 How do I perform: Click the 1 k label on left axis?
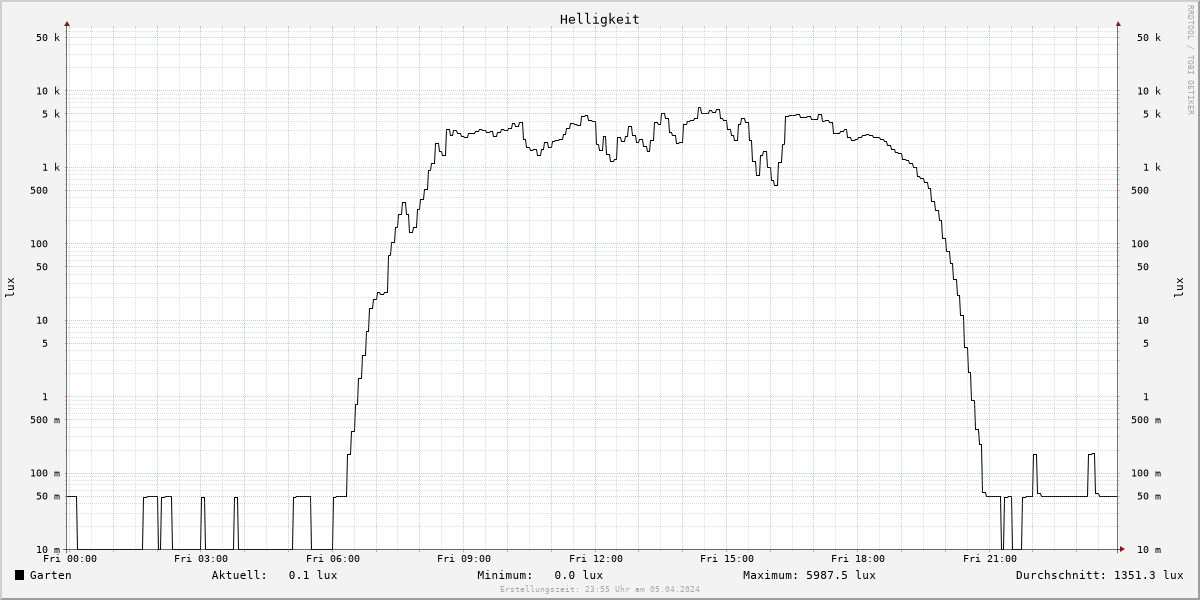pos(51,168)
